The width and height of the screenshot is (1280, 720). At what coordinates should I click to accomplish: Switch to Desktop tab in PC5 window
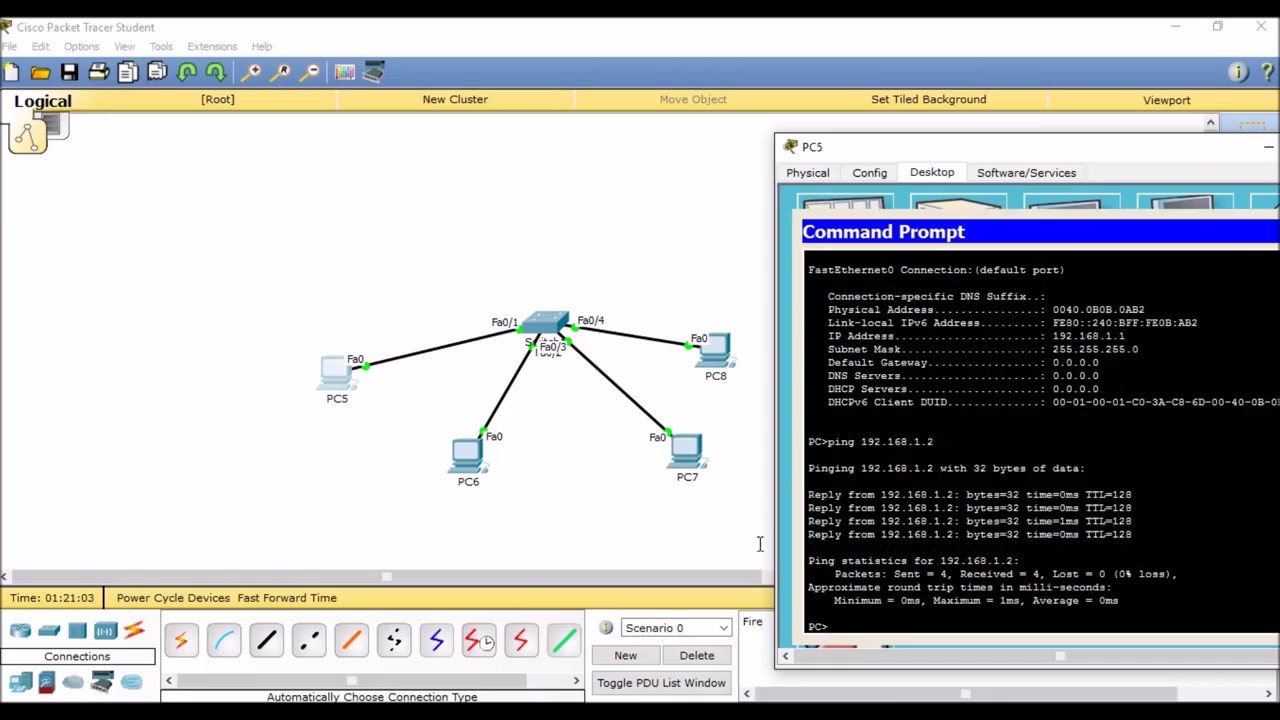[932, 173]
